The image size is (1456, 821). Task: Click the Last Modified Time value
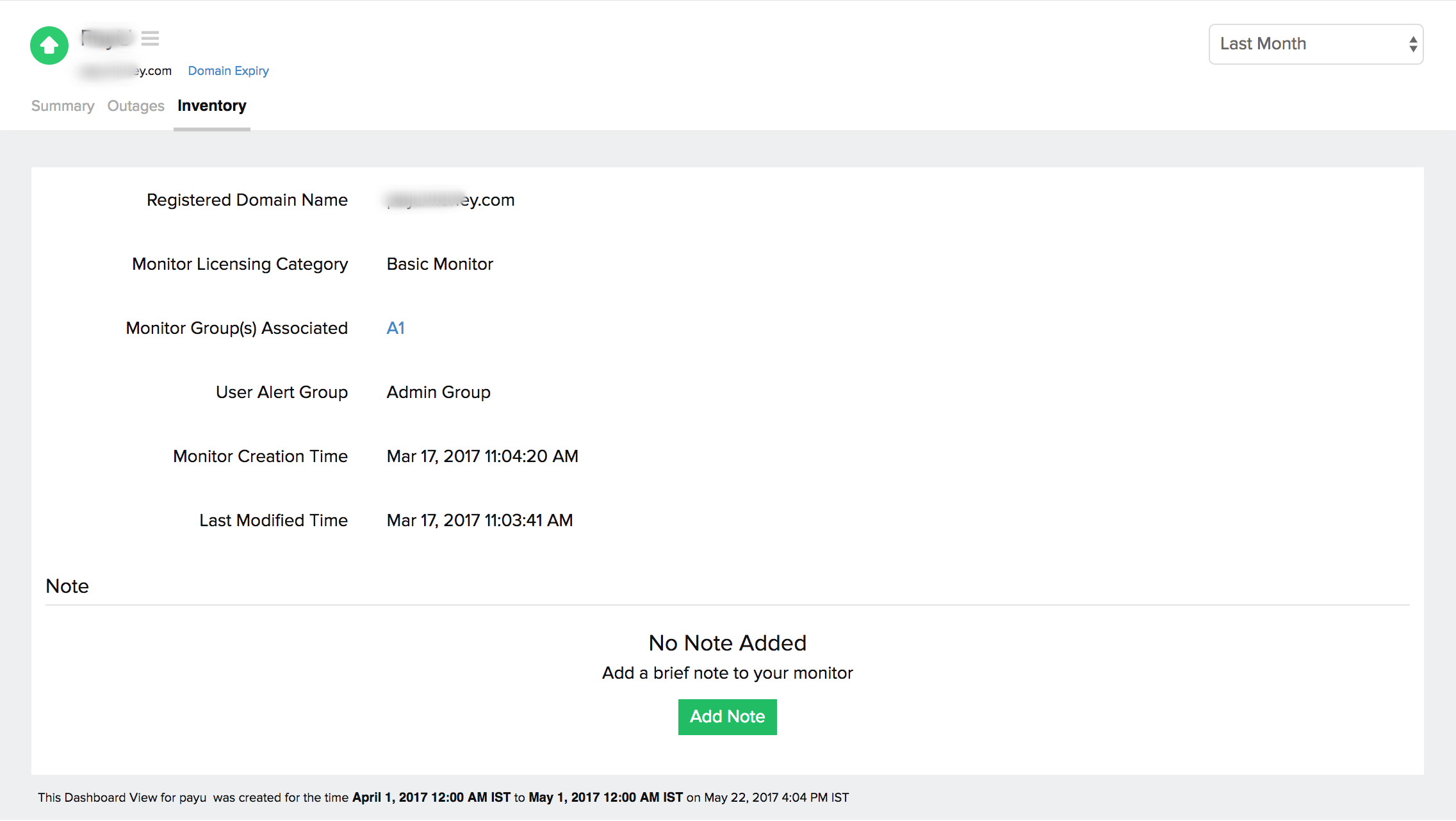(x=479, y=520)
